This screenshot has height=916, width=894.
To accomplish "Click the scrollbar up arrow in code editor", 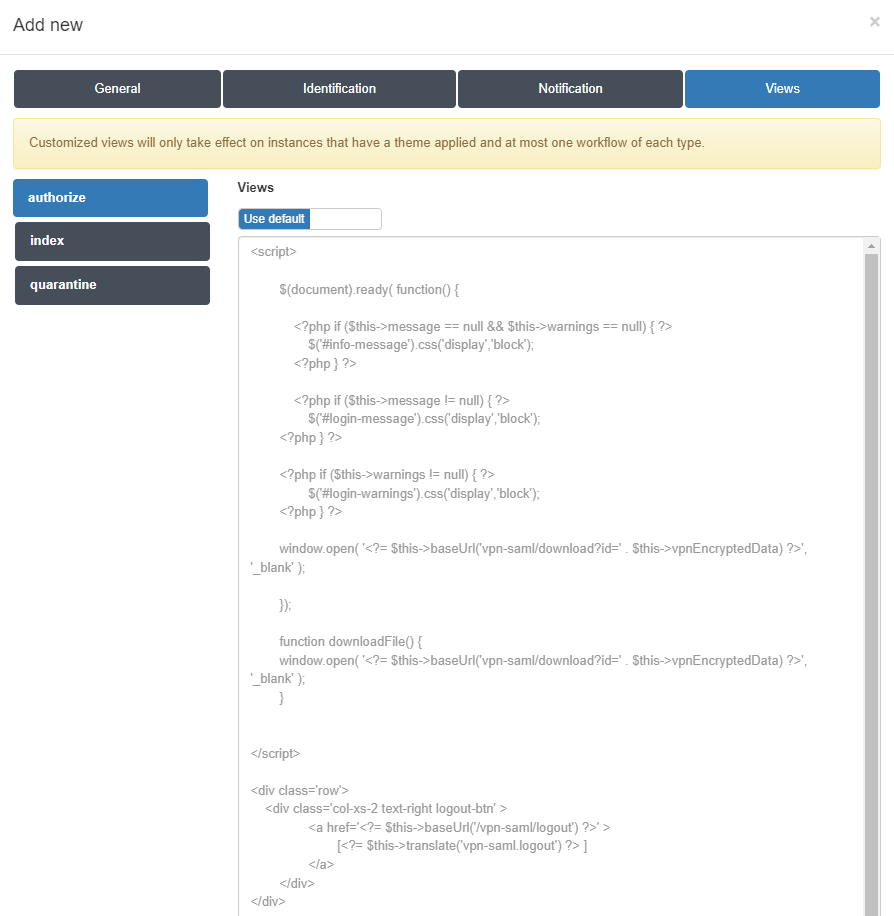I will (x=872, y=246).
